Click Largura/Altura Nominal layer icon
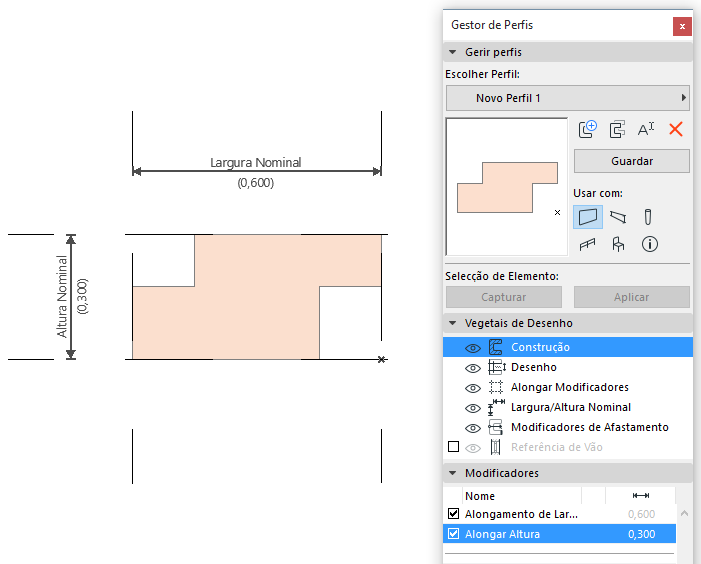 click(x=496, y=407)
